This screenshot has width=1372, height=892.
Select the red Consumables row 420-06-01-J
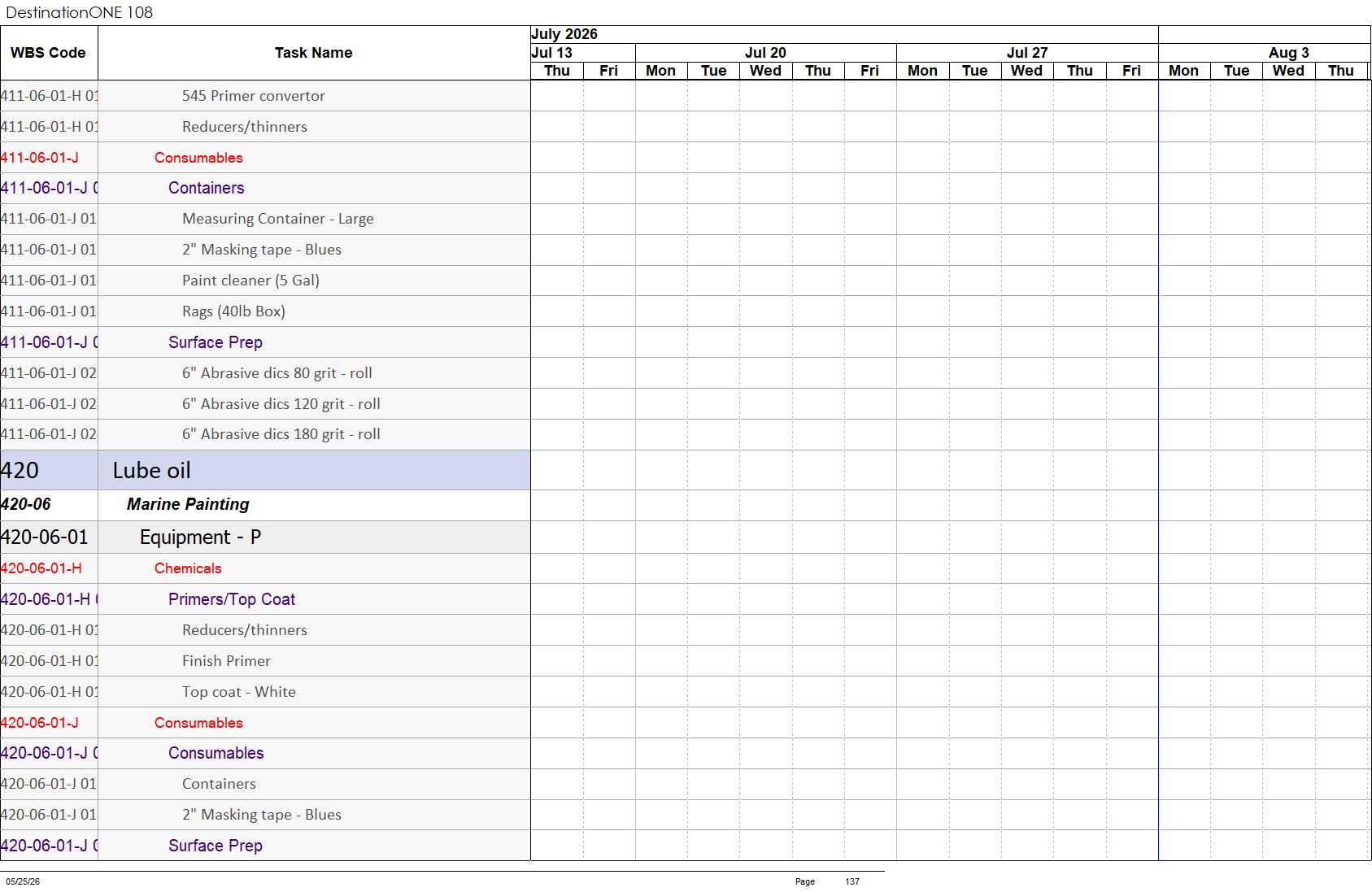(x=265, y=723)
